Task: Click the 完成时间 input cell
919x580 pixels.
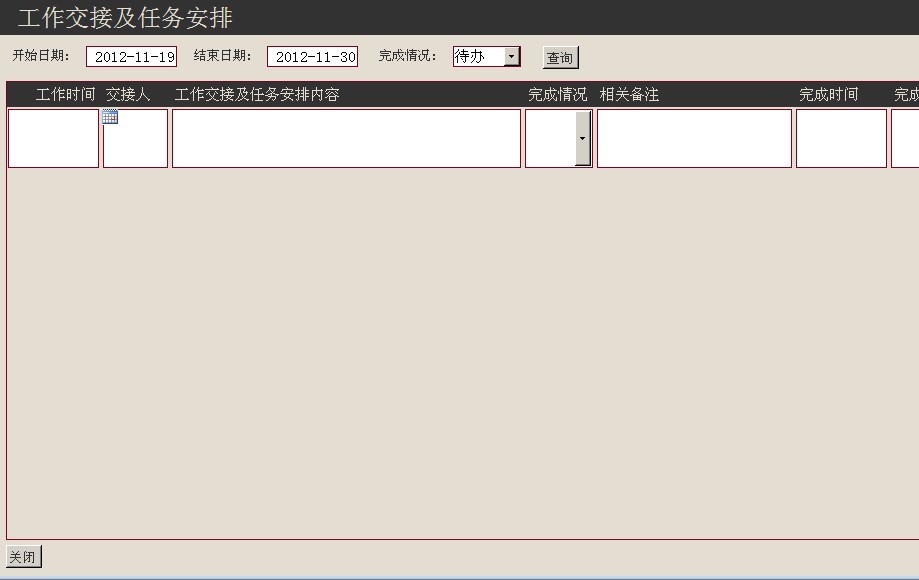Action: [841, 138]
